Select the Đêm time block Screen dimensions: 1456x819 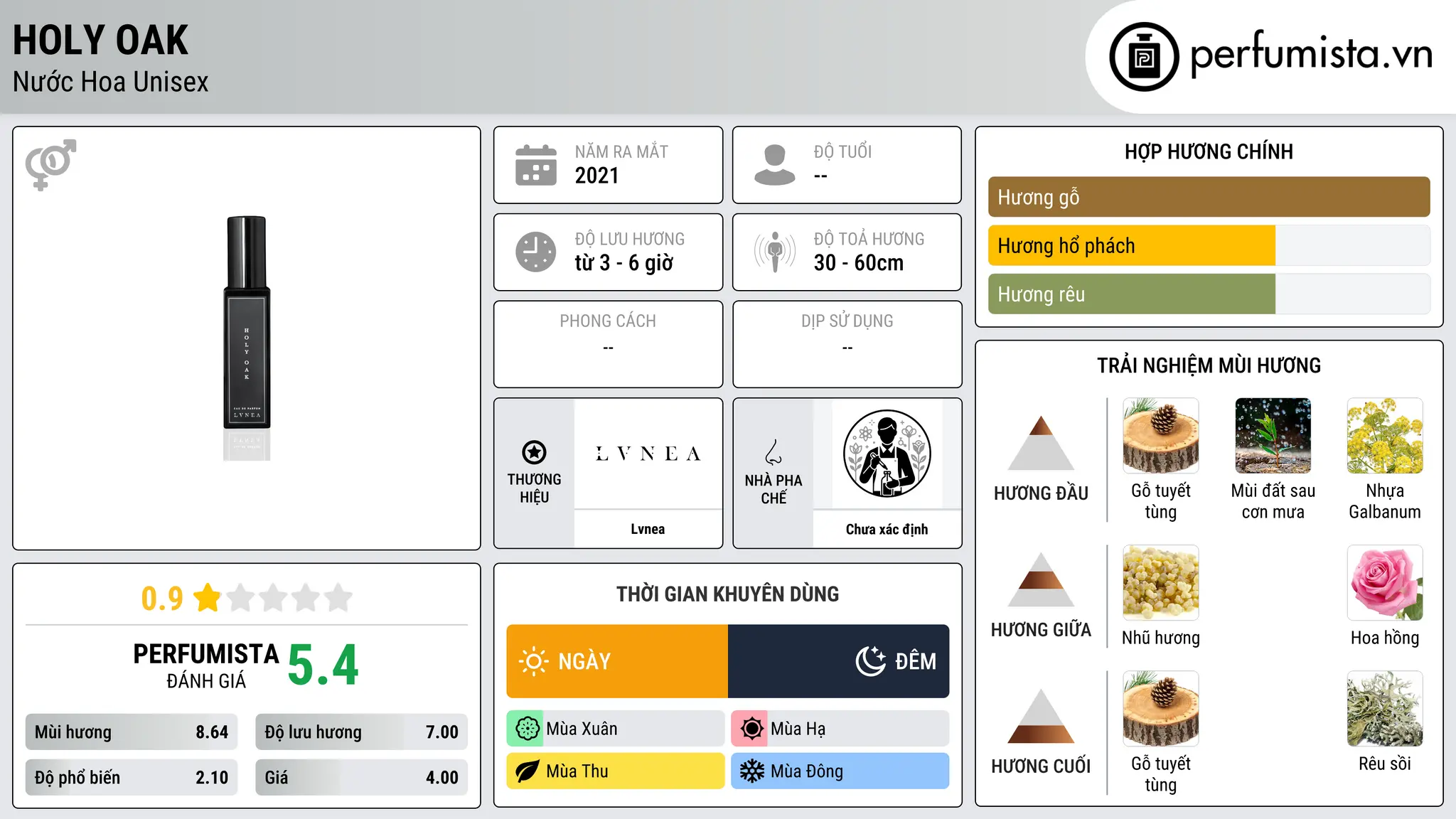point(839,661)
